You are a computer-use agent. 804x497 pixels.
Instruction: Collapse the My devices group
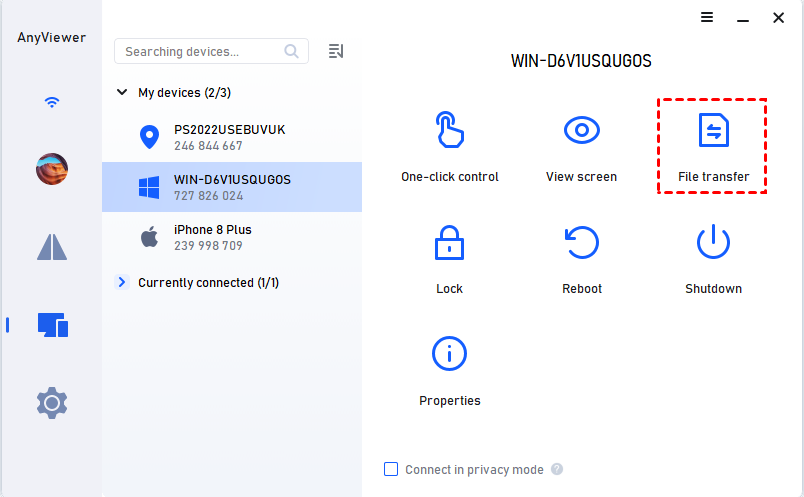(x=122, y=92)
